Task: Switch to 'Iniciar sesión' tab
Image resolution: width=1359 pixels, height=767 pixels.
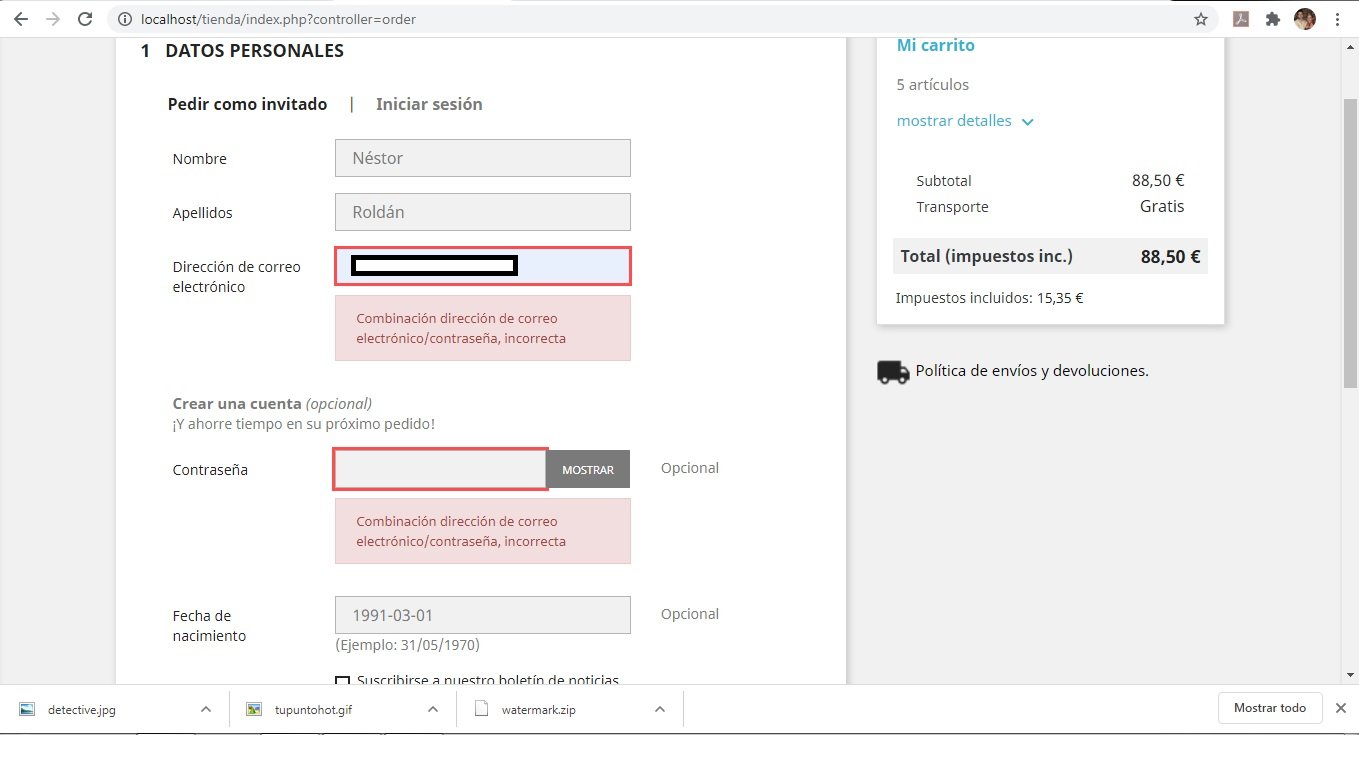Action: coord(429,104)
